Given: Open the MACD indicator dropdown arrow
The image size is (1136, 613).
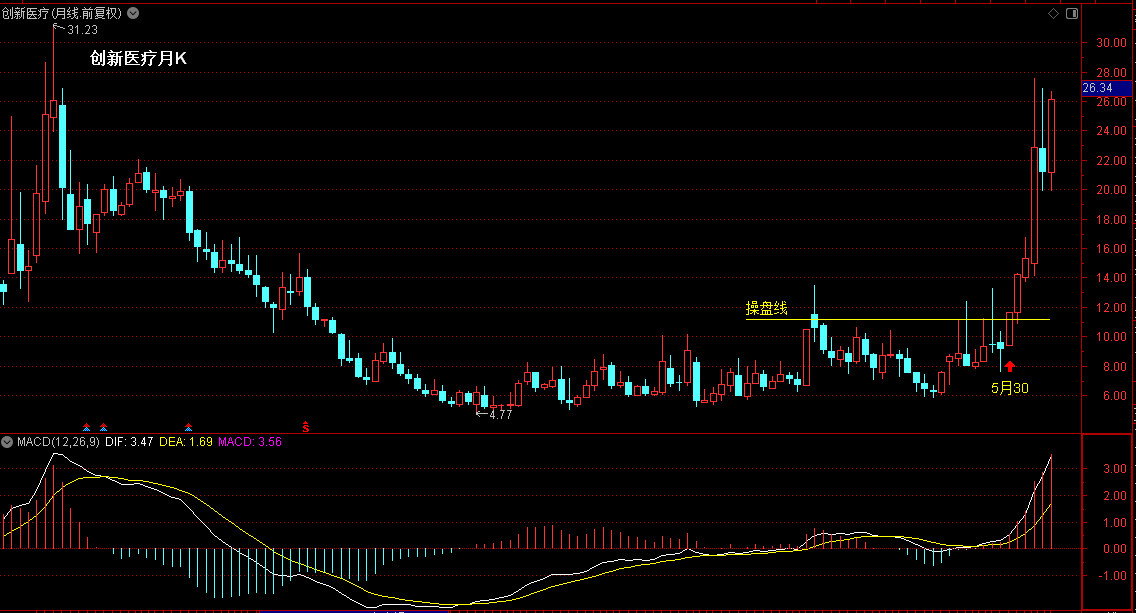Looking at the screenshot, I should 7,441.
